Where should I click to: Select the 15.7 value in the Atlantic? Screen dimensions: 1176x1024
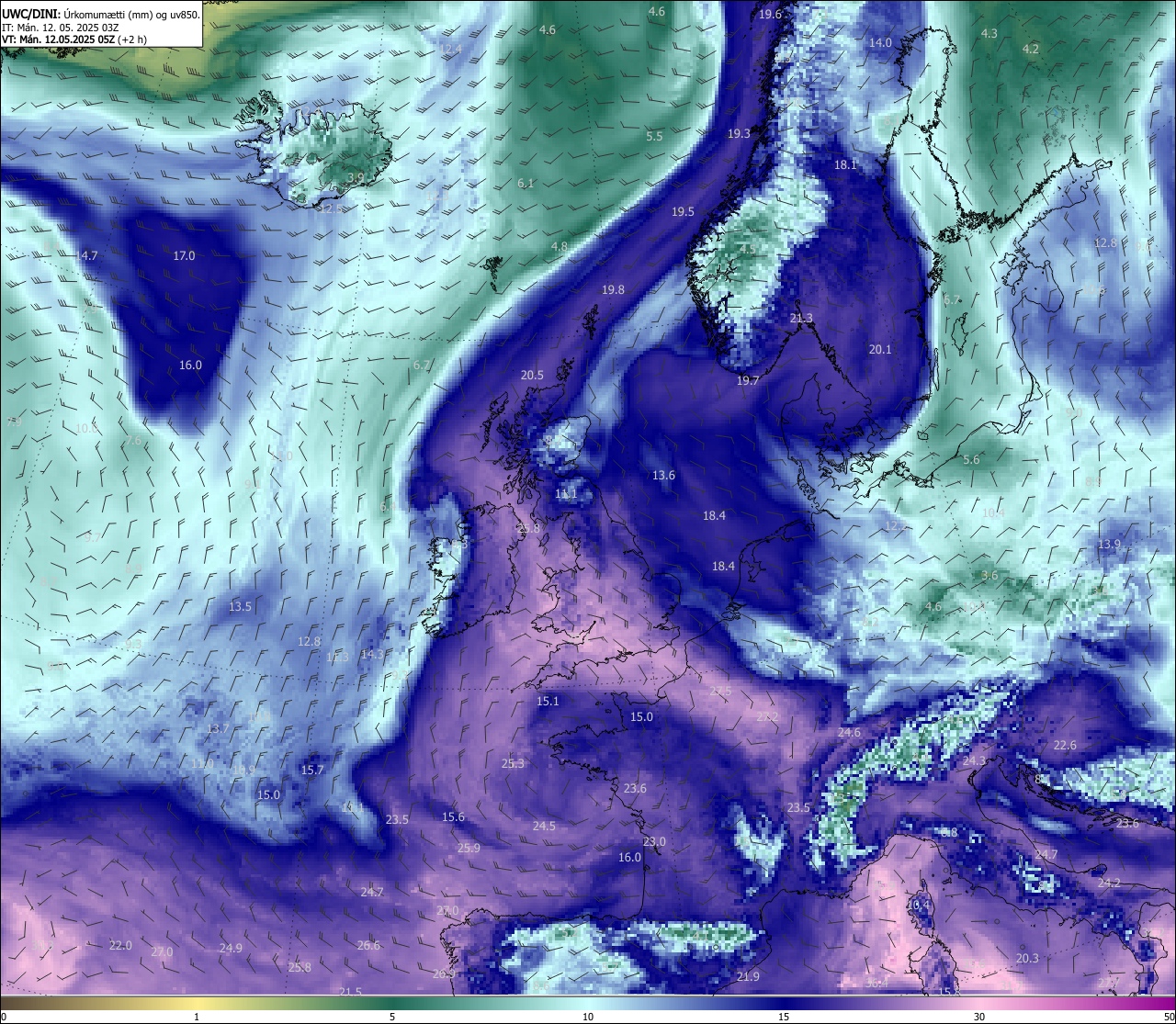(x=312, y=770)
